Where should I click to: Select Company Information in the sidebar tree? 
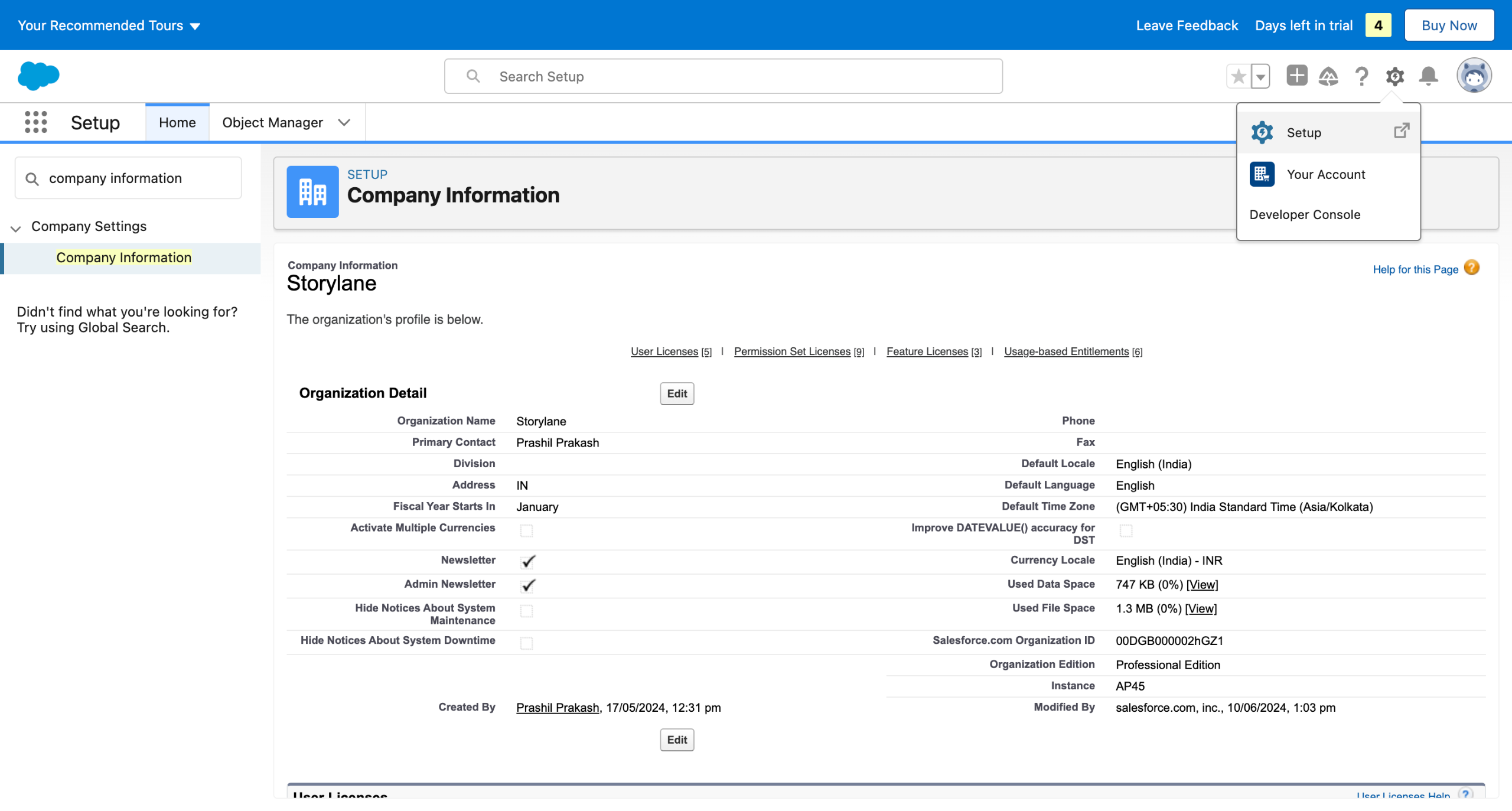point(123,258)
